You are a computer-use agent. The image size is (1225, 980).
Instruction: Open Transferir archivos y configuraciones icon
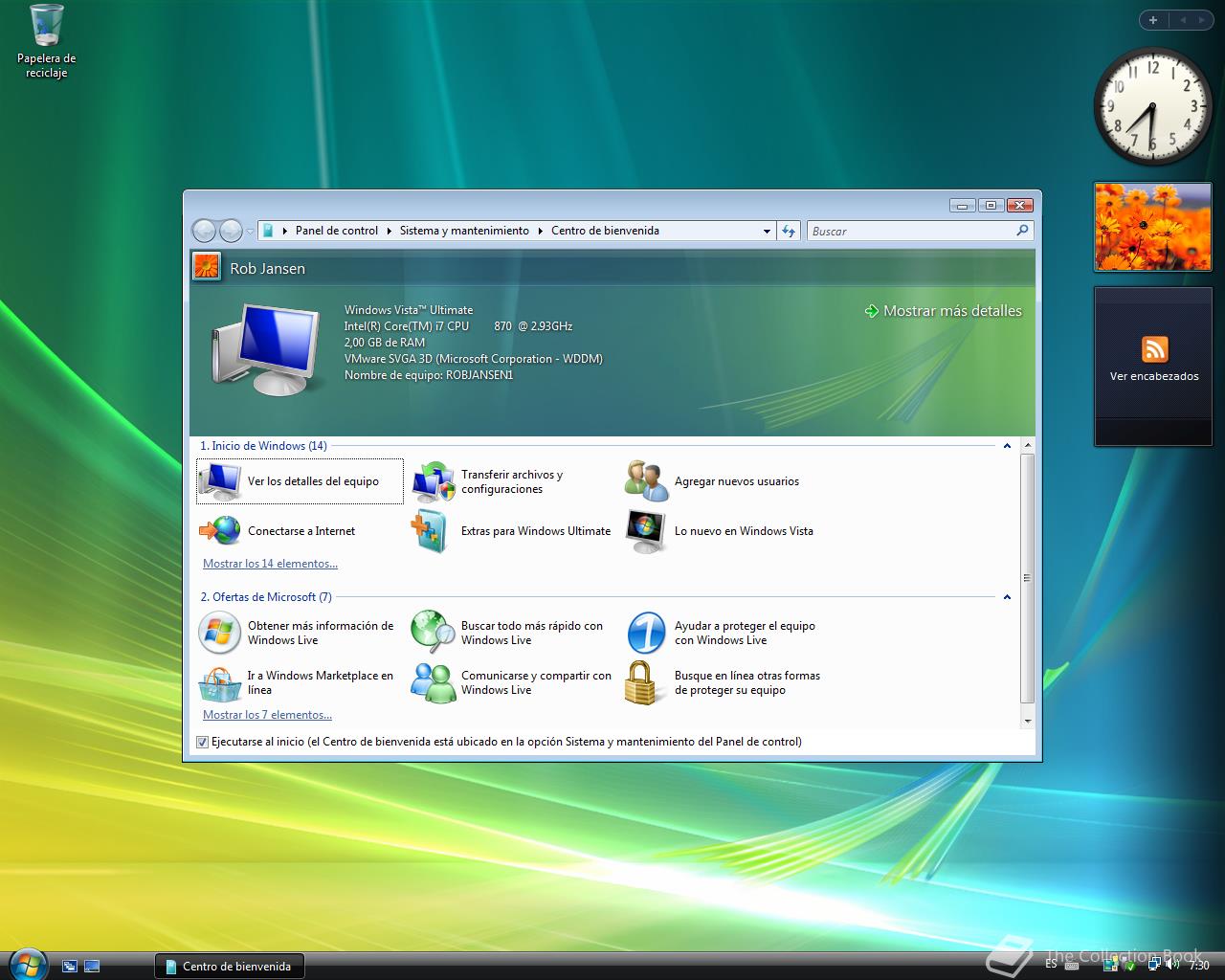click(433, 481)
